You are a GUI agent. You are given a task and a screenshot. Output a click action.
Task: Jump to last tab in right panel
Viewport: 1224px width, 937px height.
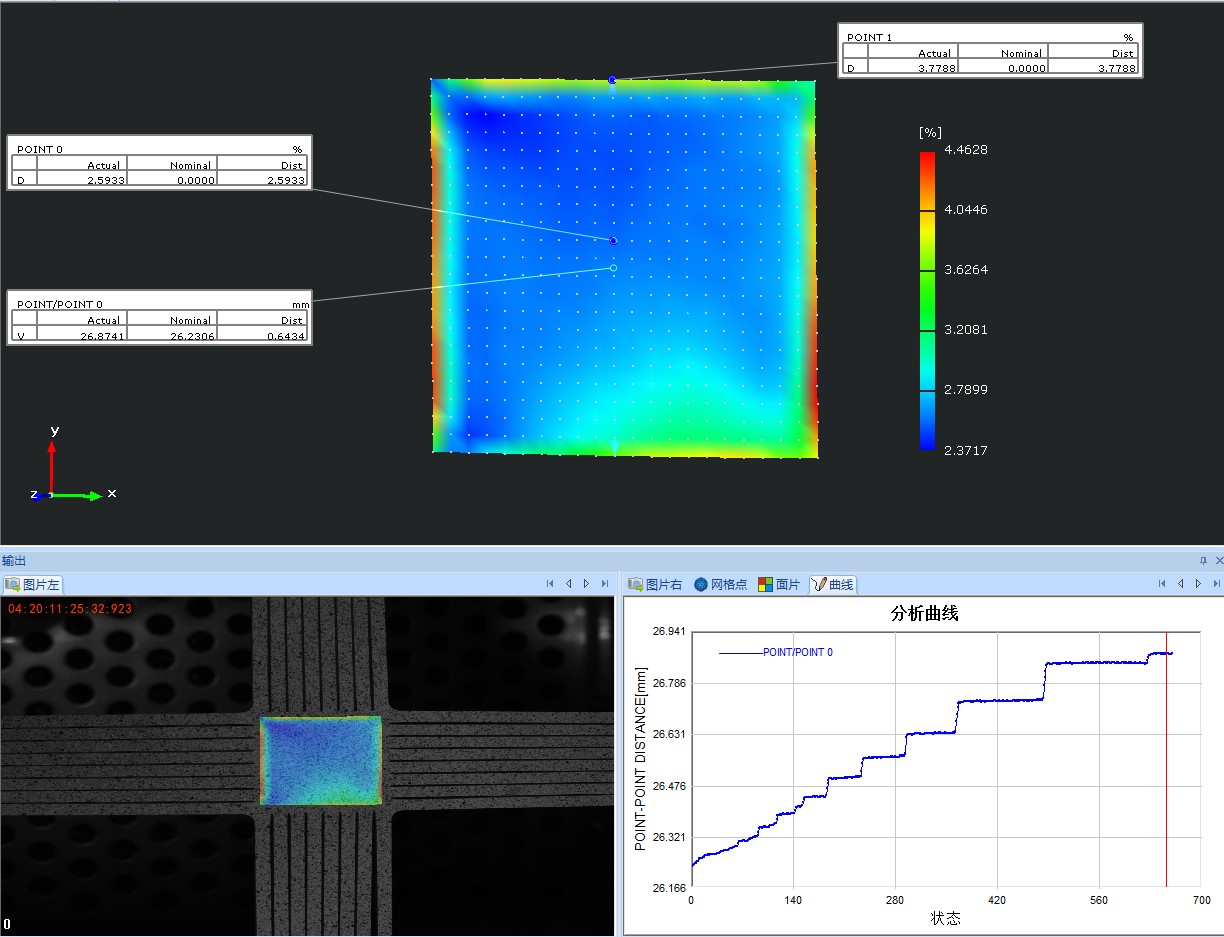tap(1216, 584)
